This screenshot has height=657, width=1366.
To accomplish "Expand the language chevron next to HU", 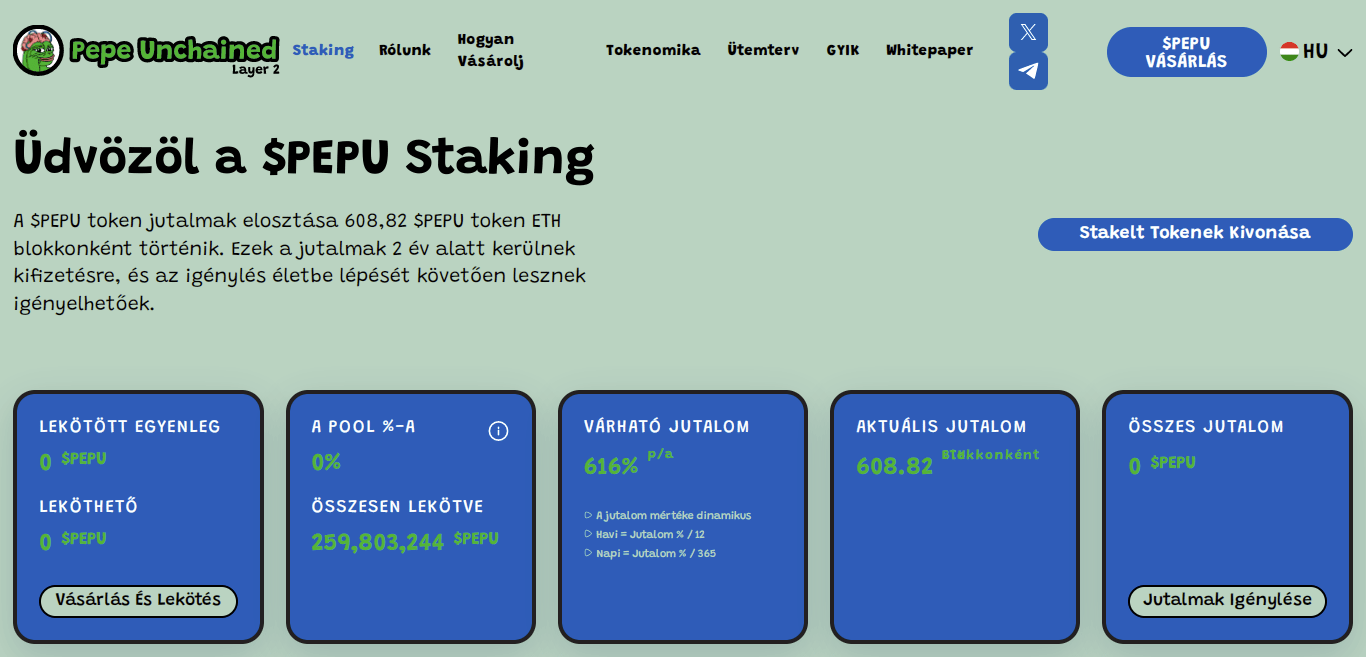I will point(1345,52).
